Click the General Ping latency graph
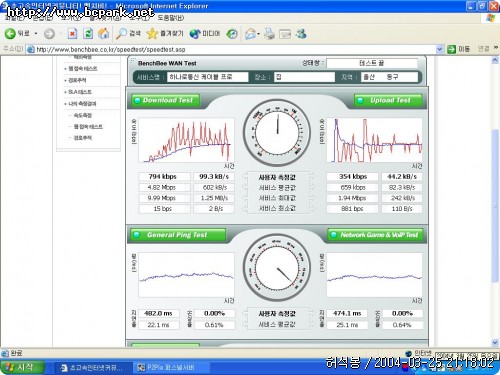 pyautogui.click(x=186, y=275)
